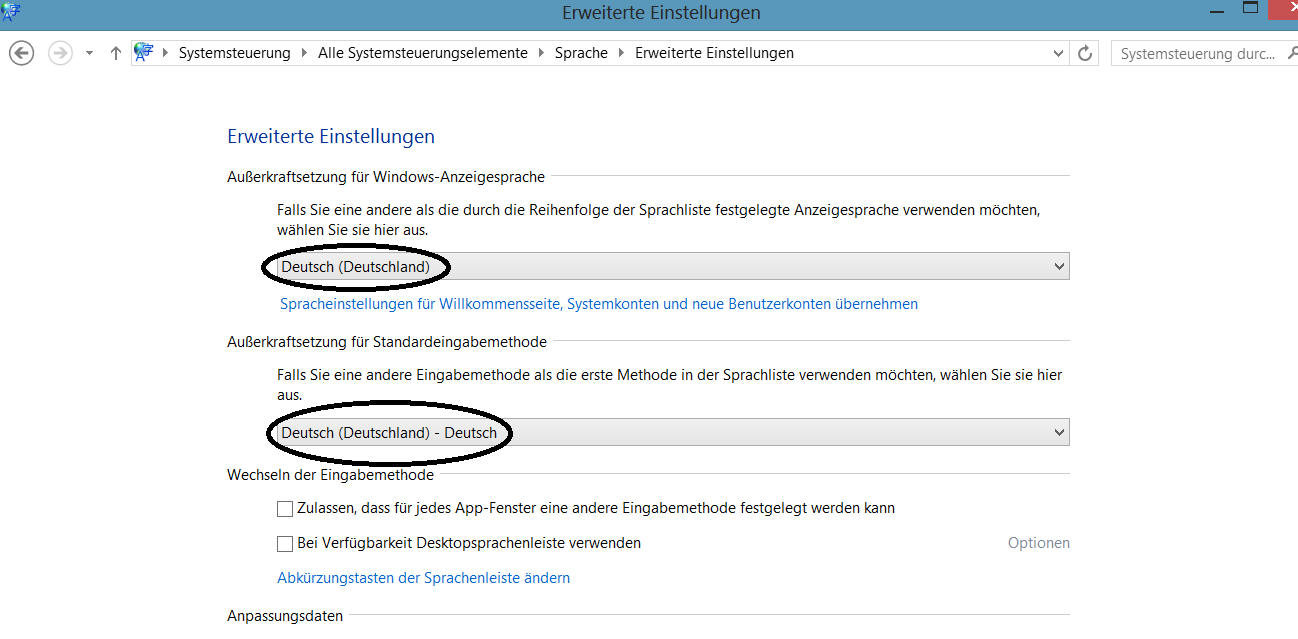Click Außerkraftsetzung für Standardeingabemethode label
Screen dimensions: 1298x639
click(x=387, y=342)
